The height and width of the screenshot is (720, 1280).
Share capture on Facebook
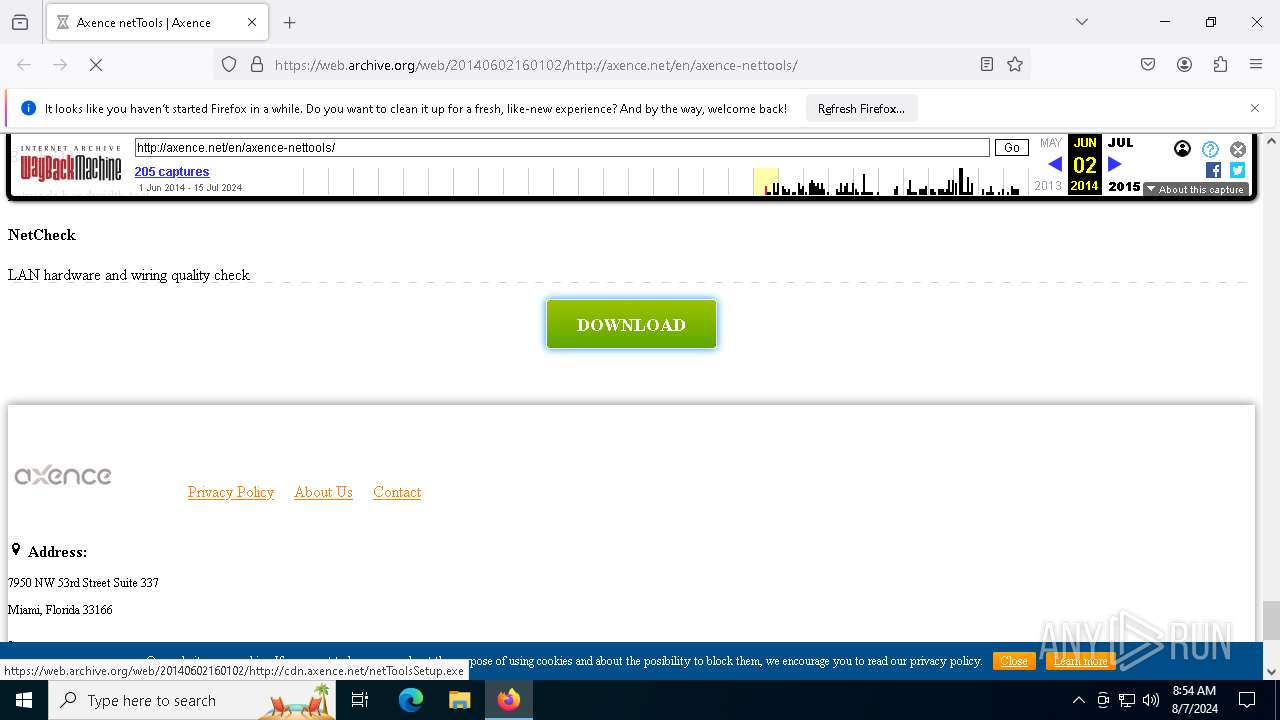tap(1213, 170)
